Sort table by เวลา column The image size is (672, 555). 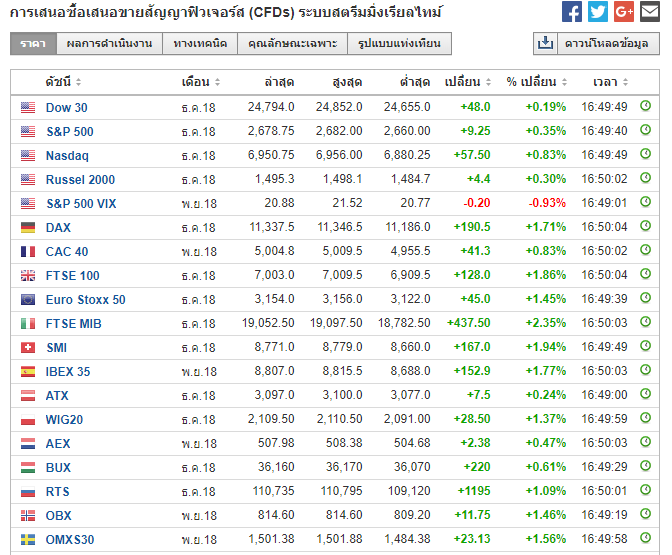click(610, 82)
